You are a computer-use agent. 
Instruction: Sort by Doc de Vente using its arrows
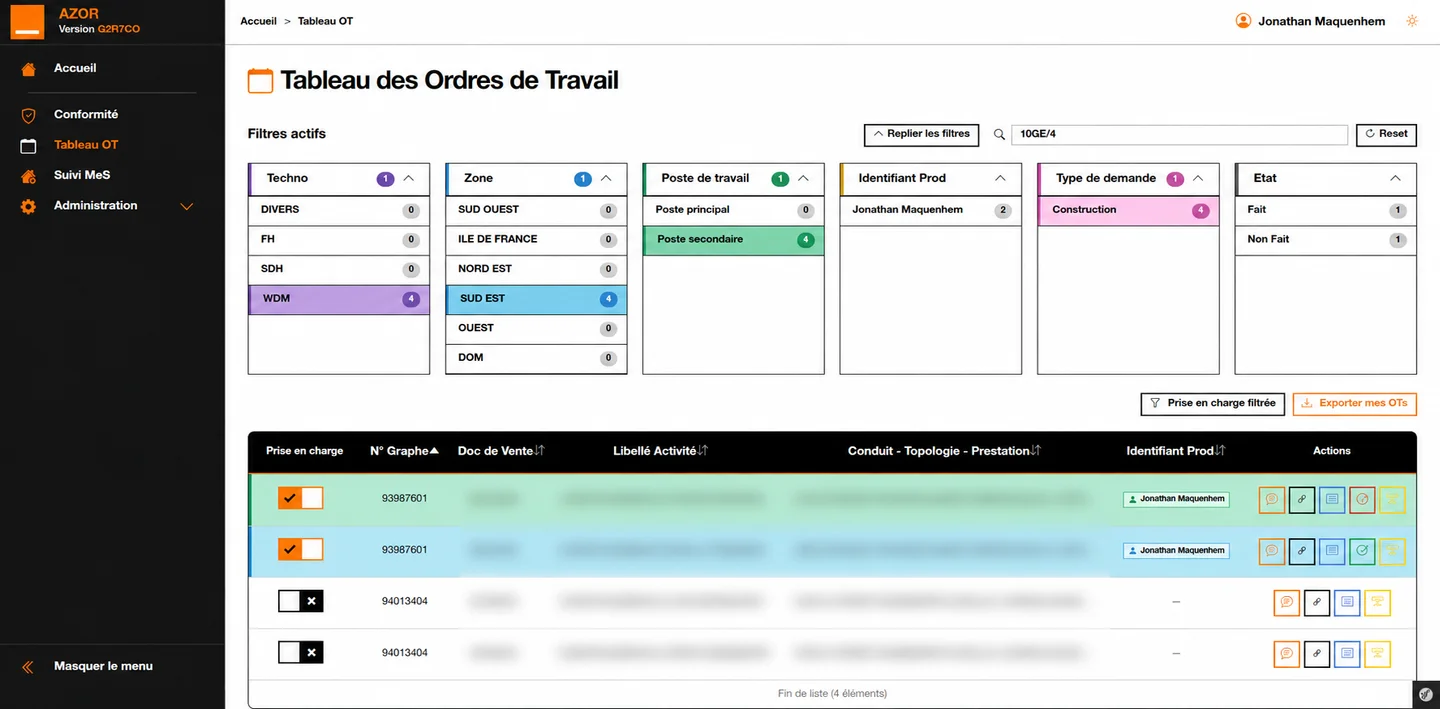pyautogui.click(x=540, y=451)
